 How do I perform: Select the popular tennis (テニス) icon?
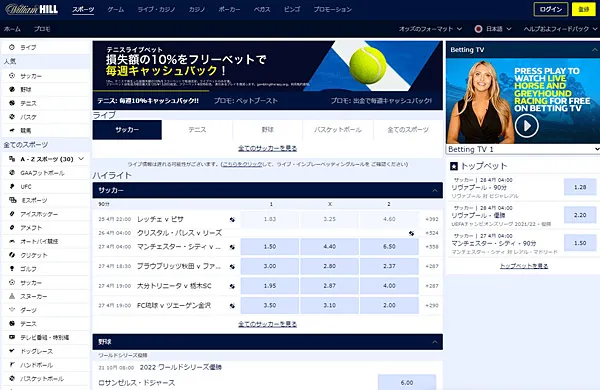(12, 103)
